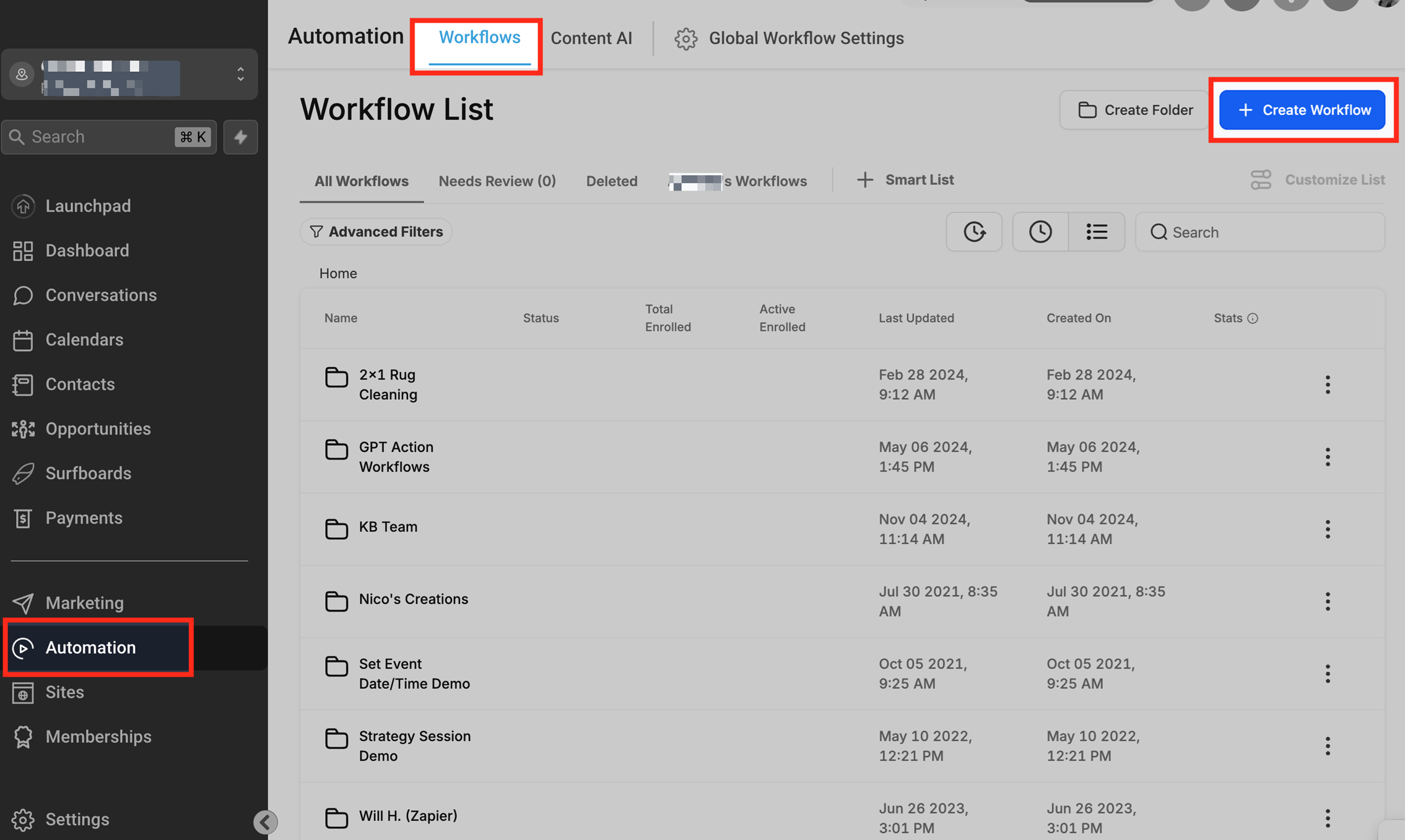Collapse the sidebar with the chevron arrow
The height and width of the screenshot is (840, 1405).
tap(265, 822)
